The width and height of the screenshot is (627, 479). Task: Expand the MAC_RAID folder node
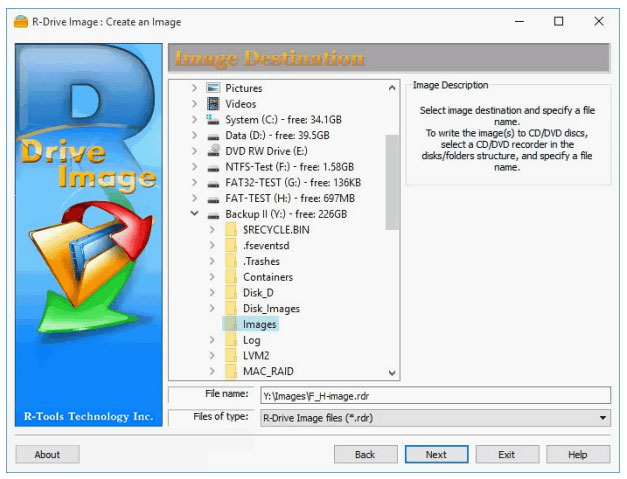click(x=212, y=371)
